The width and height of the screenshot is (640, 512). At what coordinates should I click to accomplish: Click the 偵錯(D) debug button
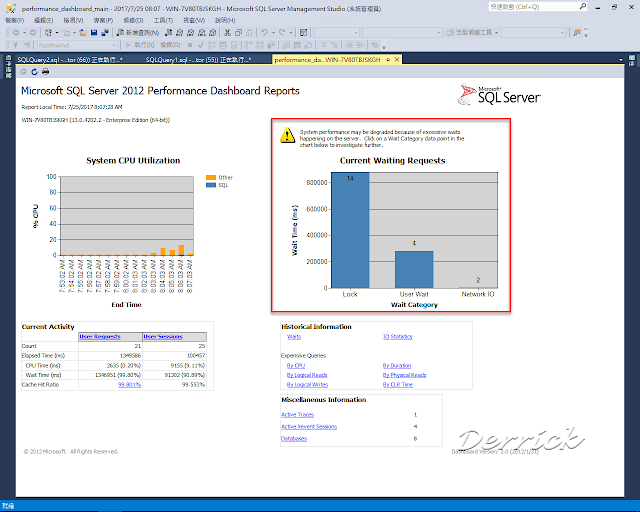(x=170, y=45)
